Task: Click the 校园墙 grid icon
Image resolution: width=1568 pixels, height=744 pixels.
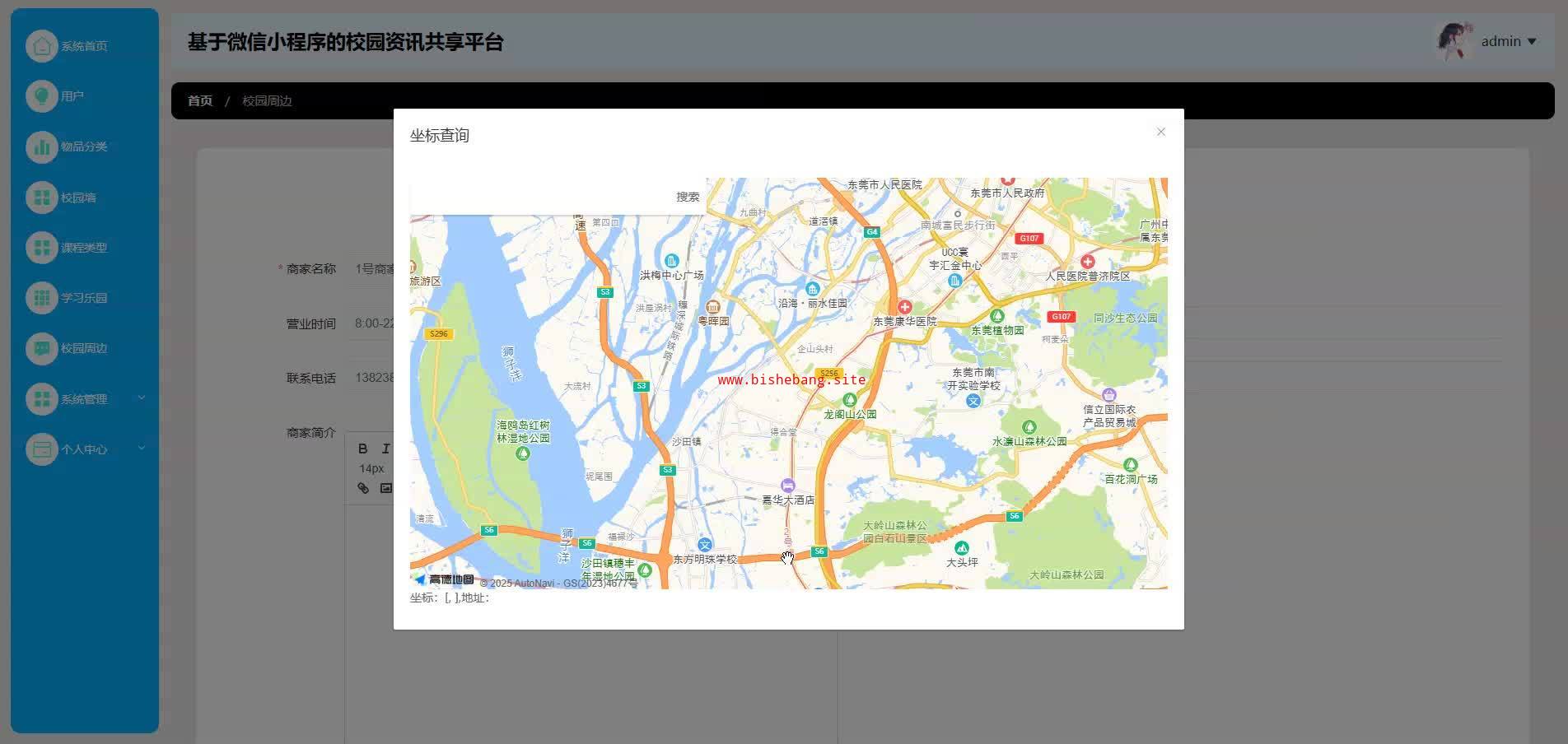Action: click(41, 198)
